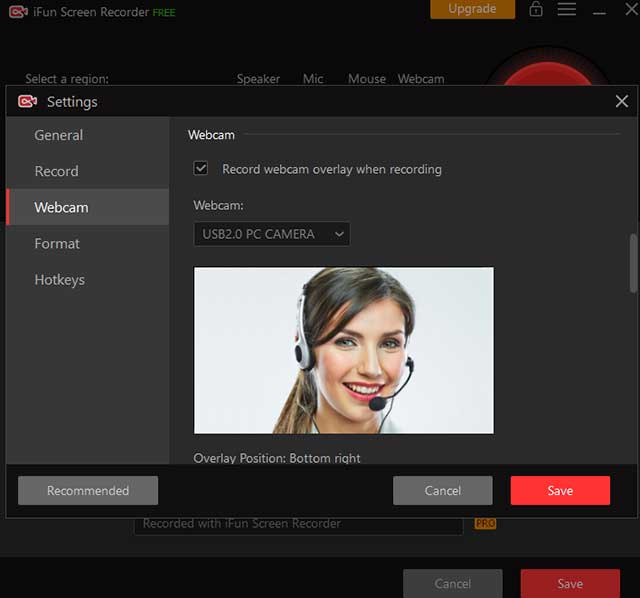Toggle the Mic option in main window
Viewport: 640px width, 598px height.
[x=313, y=79]
